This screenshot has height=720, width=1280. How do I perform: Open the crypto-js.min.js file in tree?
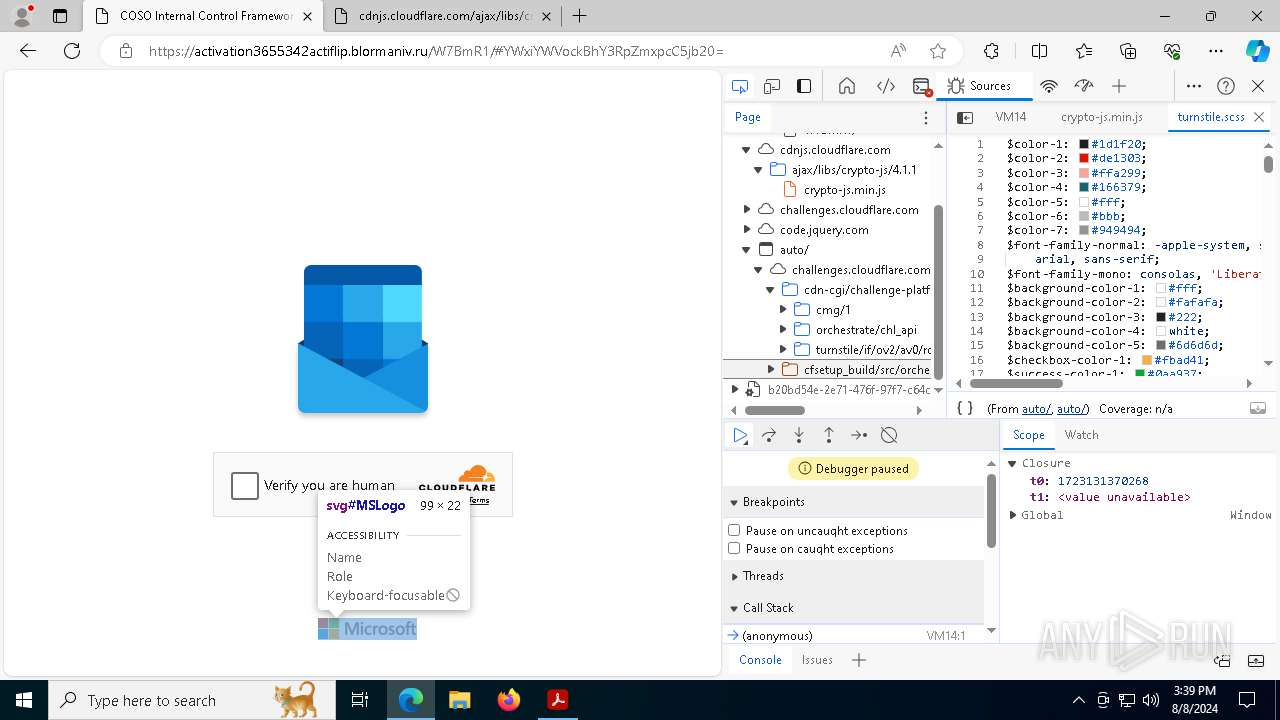click(844, 189)
